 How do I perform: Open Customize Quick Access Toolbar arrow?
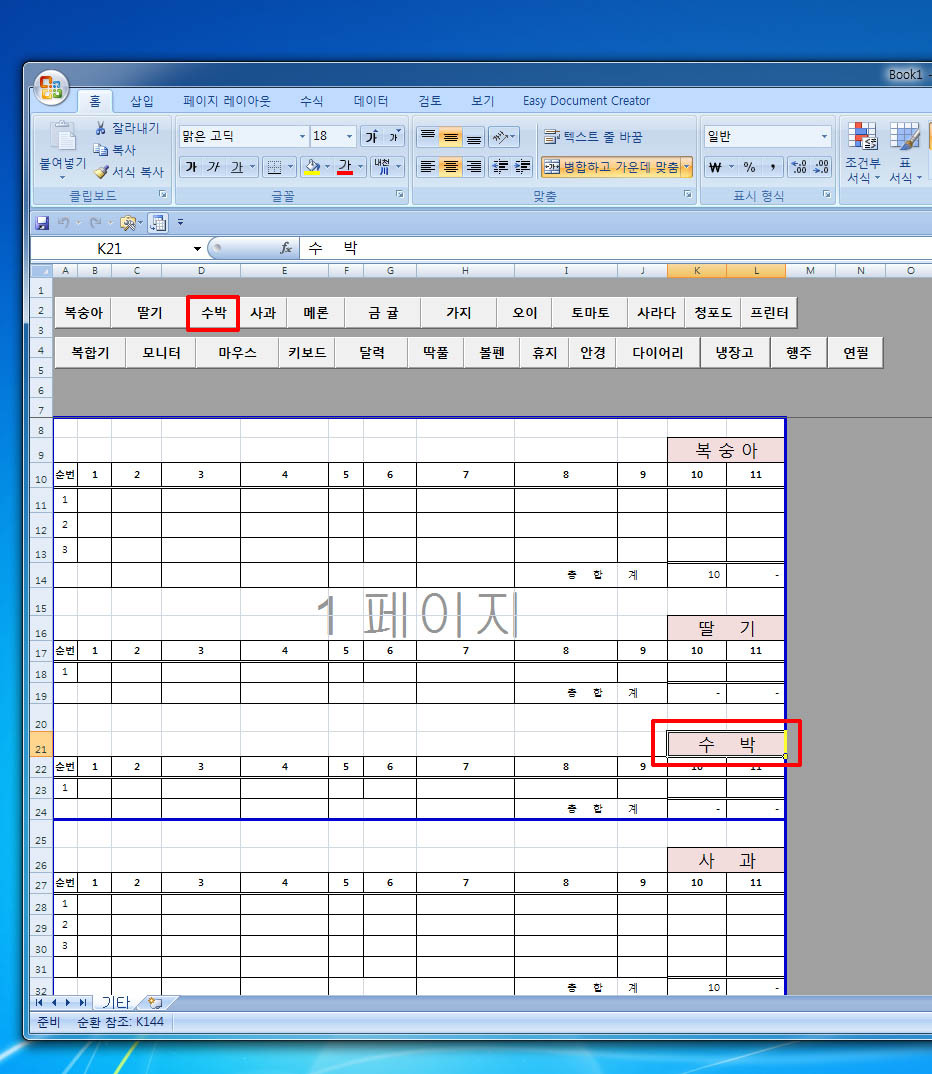180,223
